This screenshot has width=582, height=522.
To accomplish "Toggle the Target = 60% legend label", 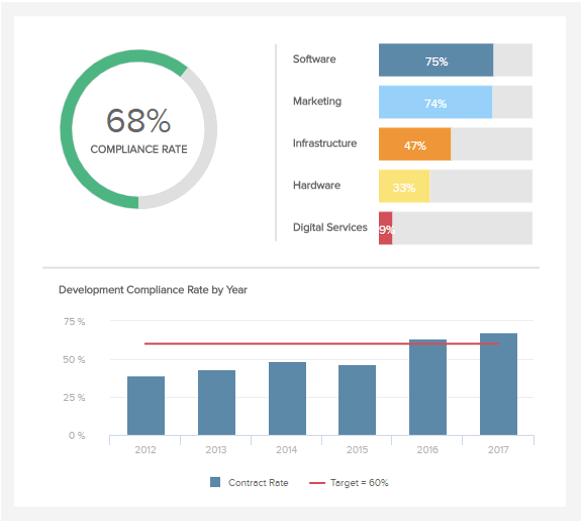I will point(359,483).
